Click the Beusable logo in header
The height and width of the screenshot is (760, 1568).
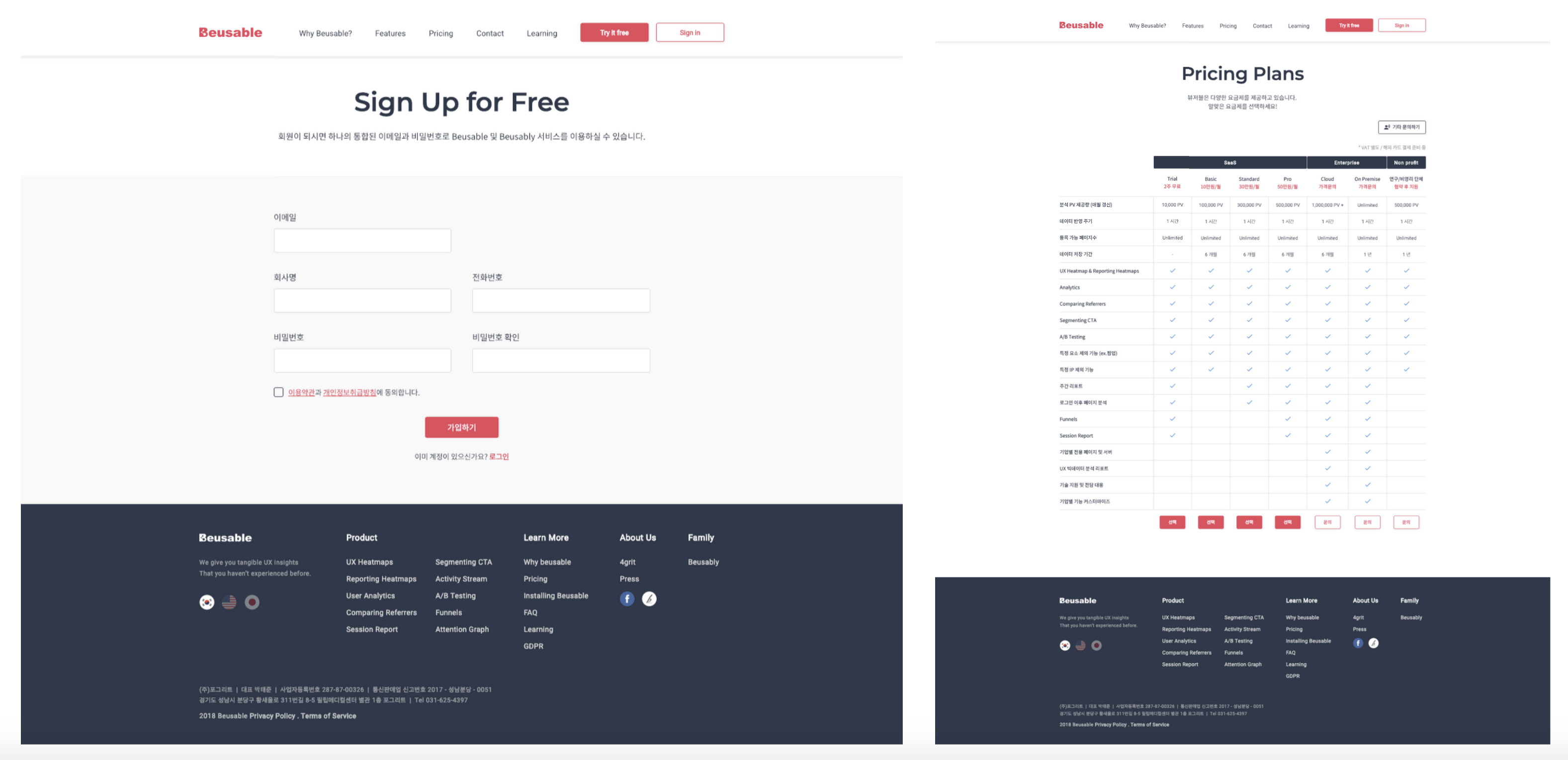click(x=230, y=31)
